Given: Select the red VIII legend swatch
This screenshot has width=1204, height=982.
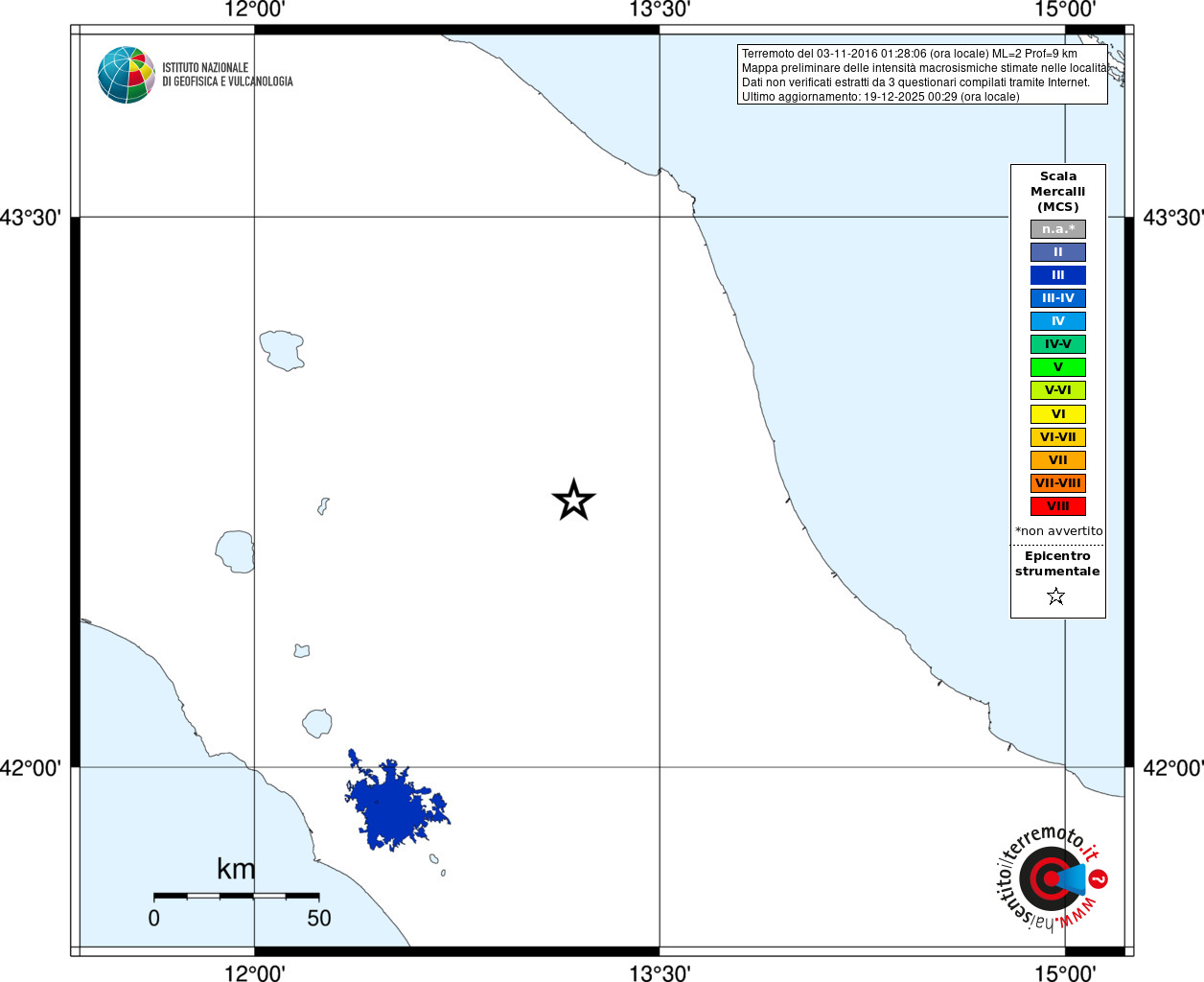Looking at the screenshot, I should [1058, 506].
